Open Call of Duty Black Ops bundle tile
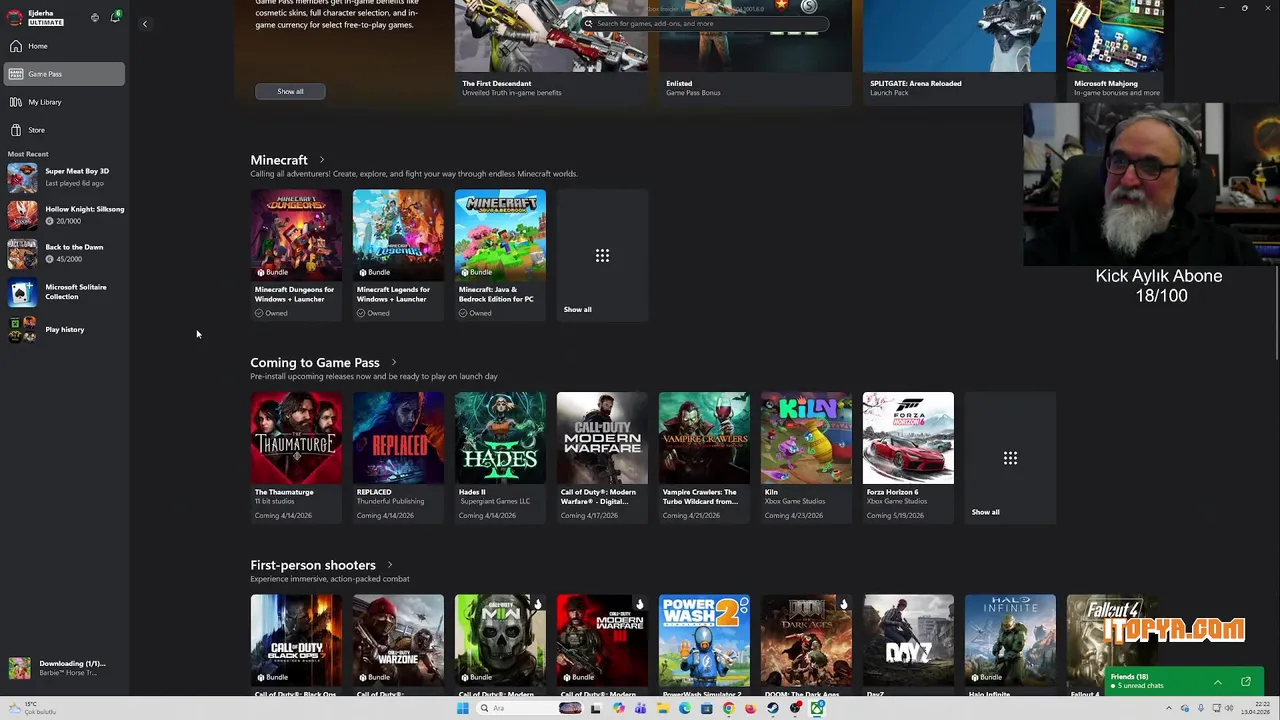 coord(296,645)
